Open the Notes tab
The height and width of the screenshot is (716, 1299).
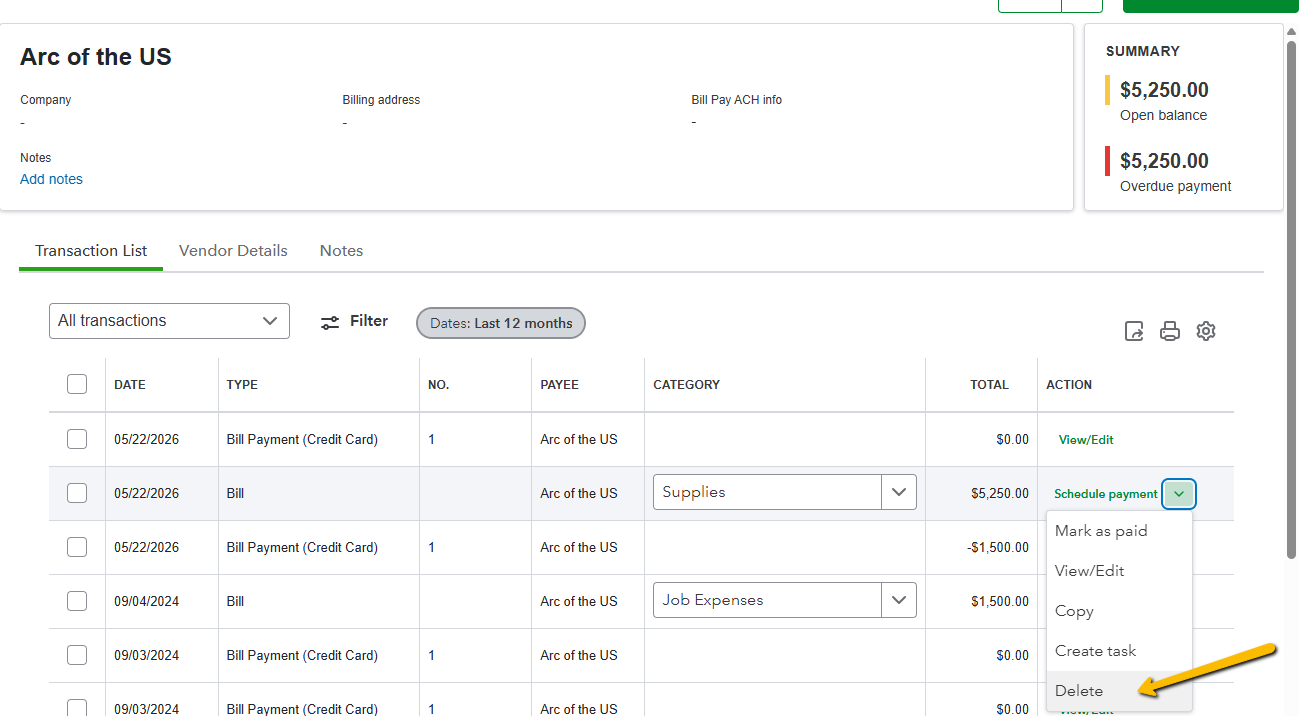click(x=341, y=251)
